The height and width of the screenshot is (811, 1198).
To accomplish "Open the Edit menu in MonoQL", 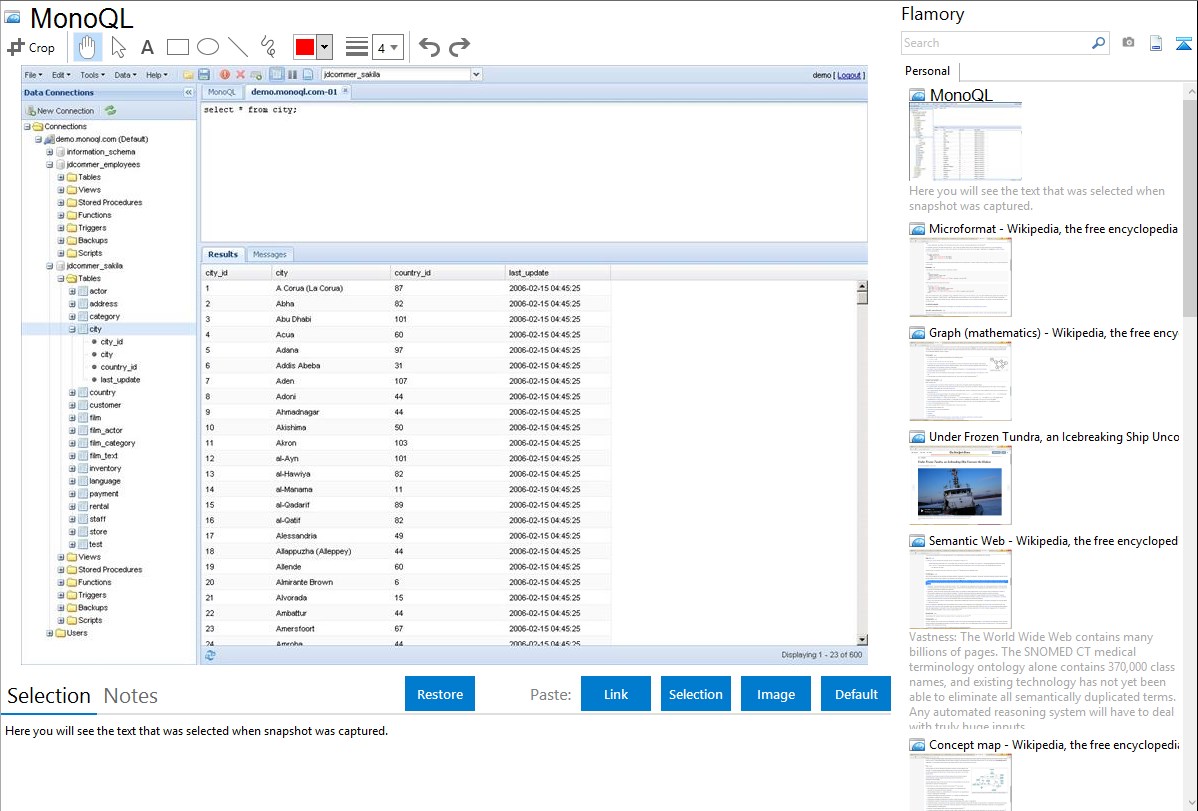I will [60, 75].
